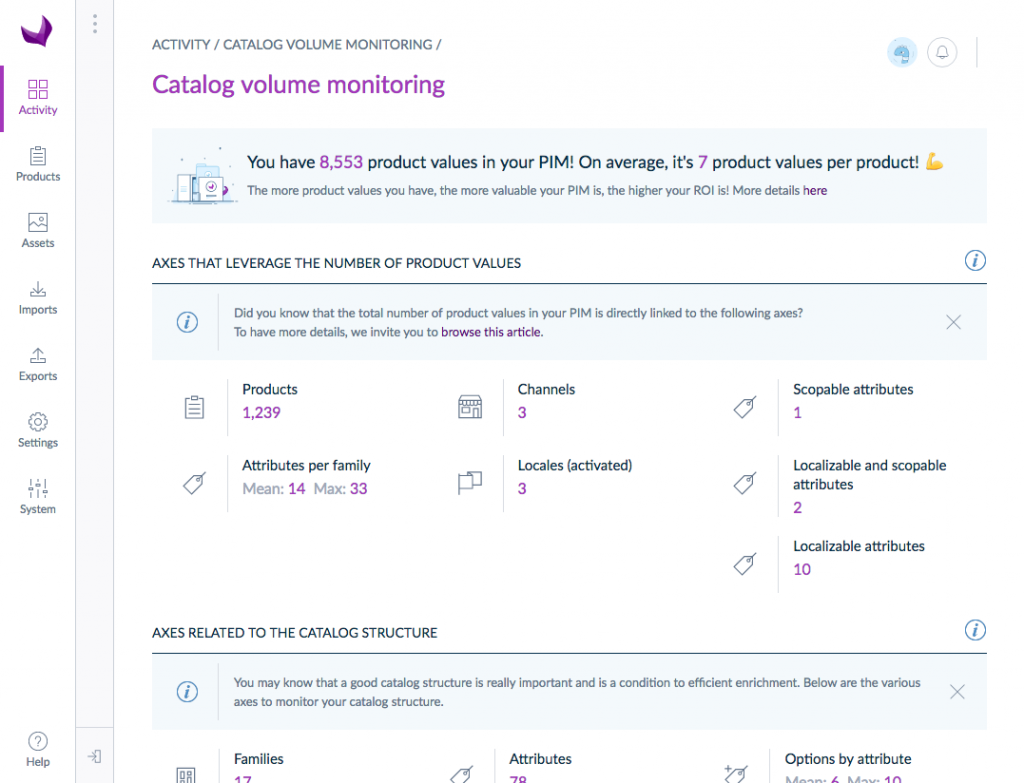Open Help from the sidebar
The width and height of the screenshot is (1024, 783).
coord(38,749)
